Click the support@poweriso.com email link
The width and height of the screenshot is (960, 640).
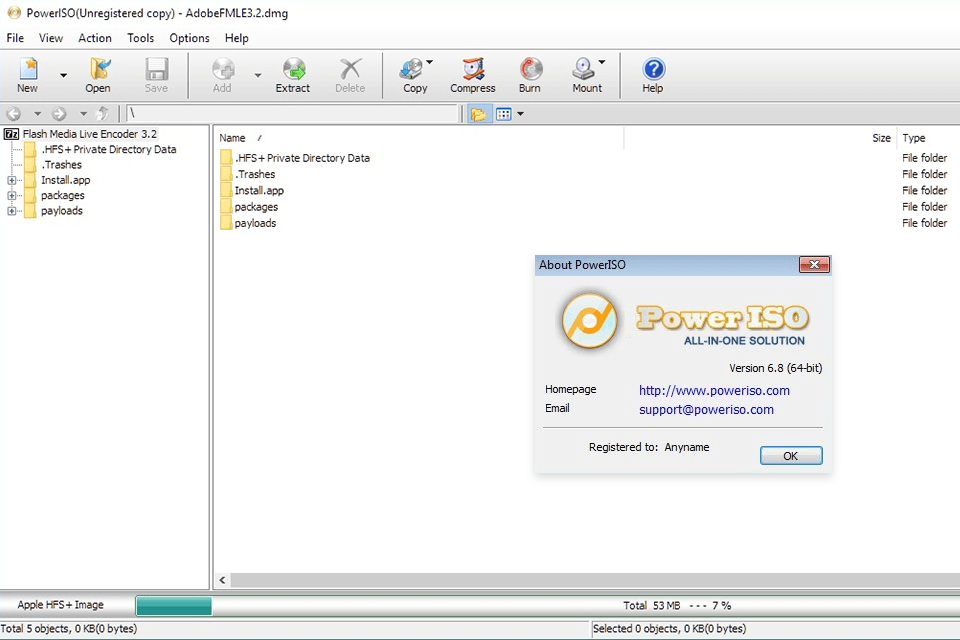pyautogui.click(x=706, y=409)
